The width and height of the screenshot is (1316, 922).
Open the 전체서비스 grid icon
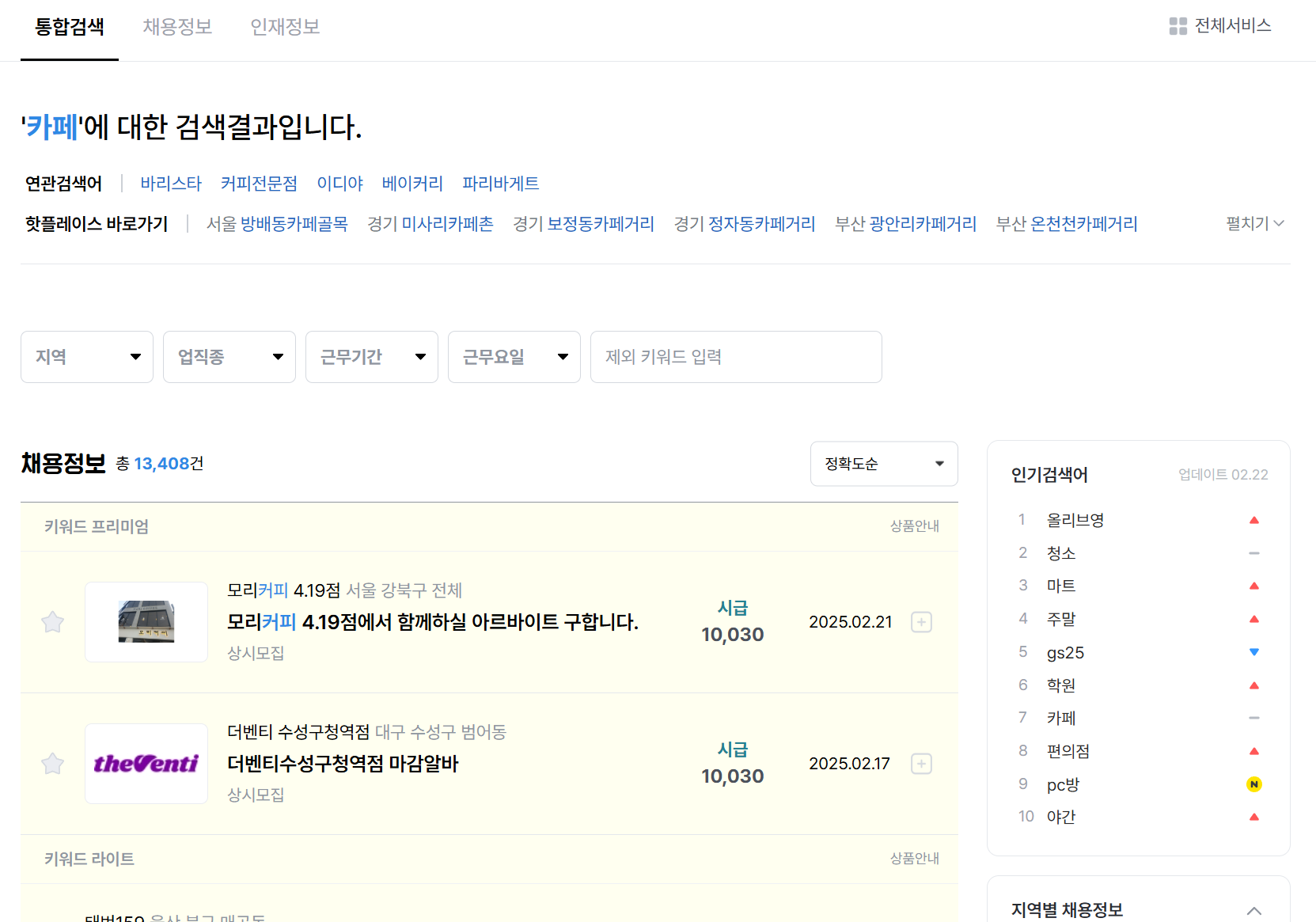pyautogui.click(x=1178, y=26)
